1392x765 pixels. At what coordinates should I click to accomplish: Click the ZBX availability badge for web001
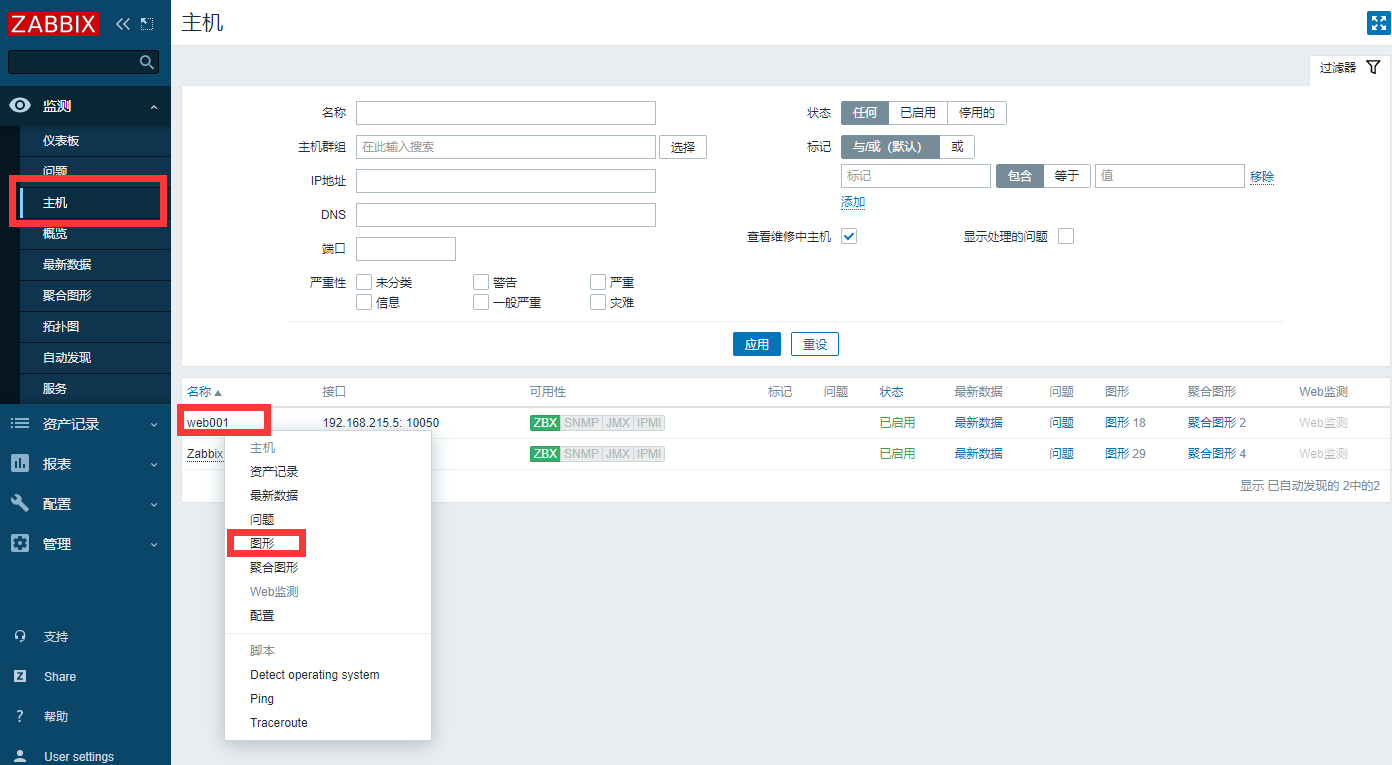[x=545, y=423]
